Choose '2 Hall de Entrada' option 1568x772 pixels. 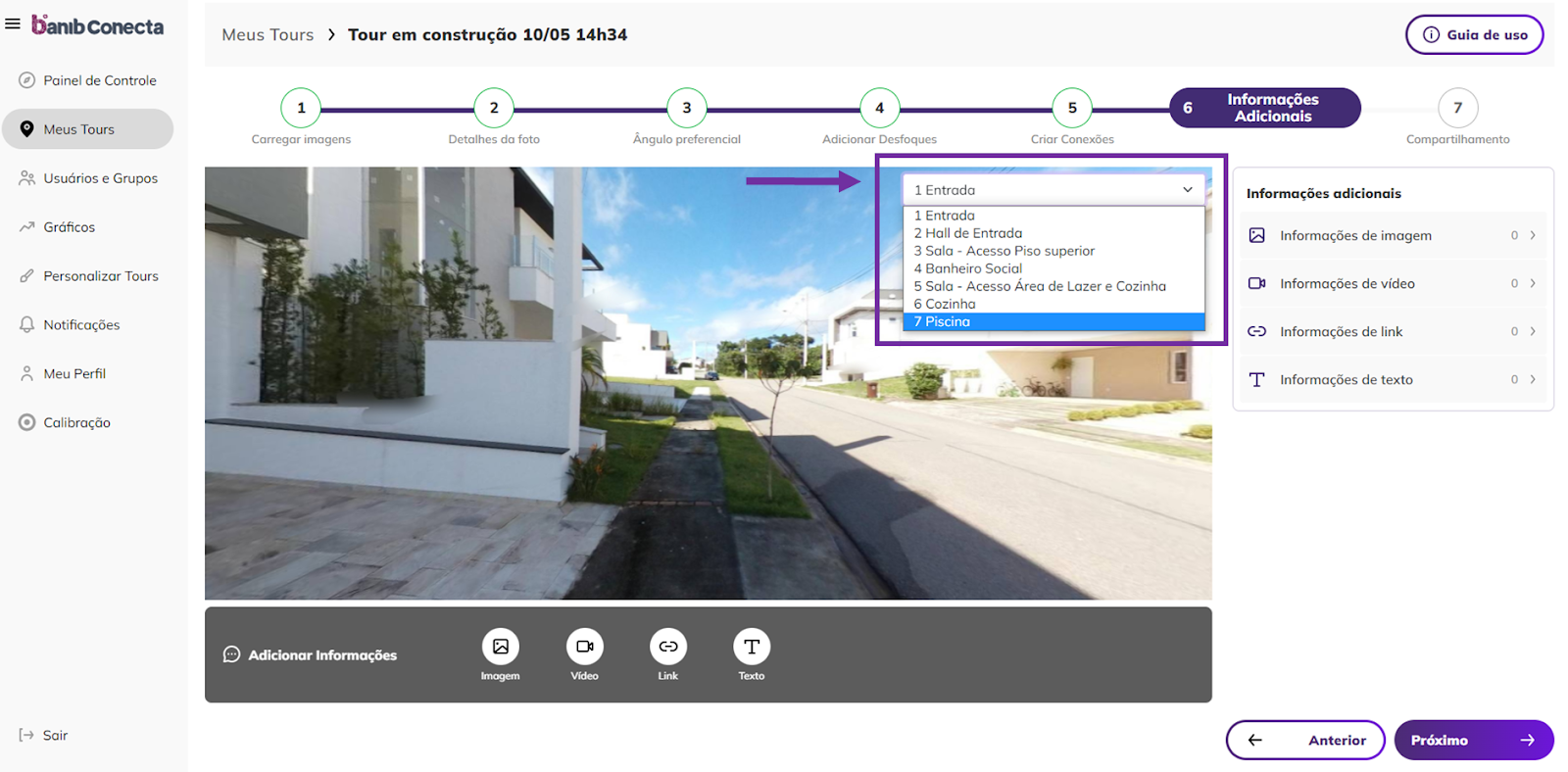1053,233
